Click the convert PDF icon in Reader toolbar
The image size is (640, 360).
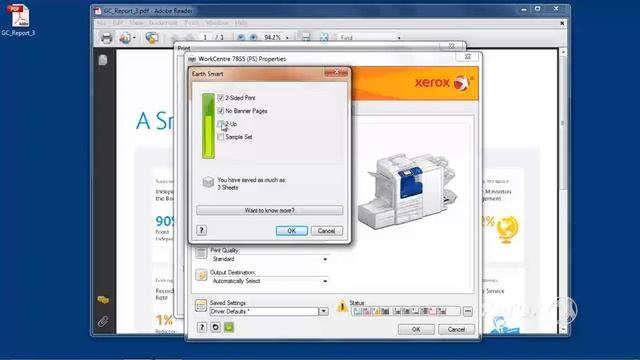tap(126, 38)
